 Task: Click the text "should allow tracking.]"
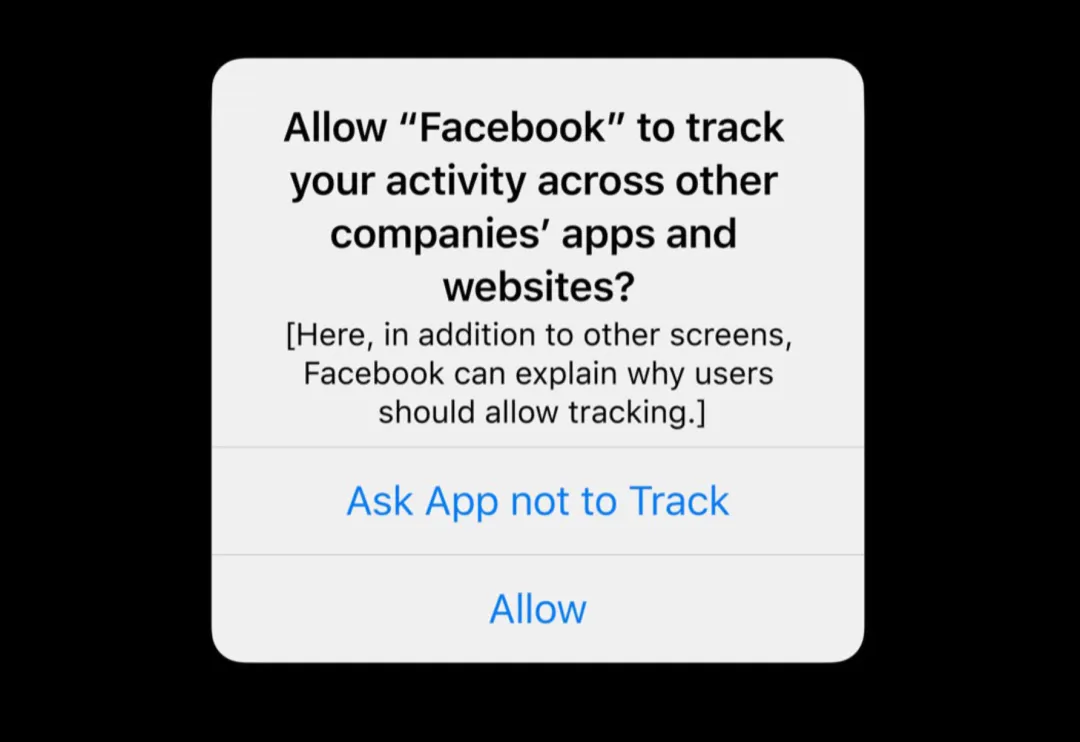[542, 413]
